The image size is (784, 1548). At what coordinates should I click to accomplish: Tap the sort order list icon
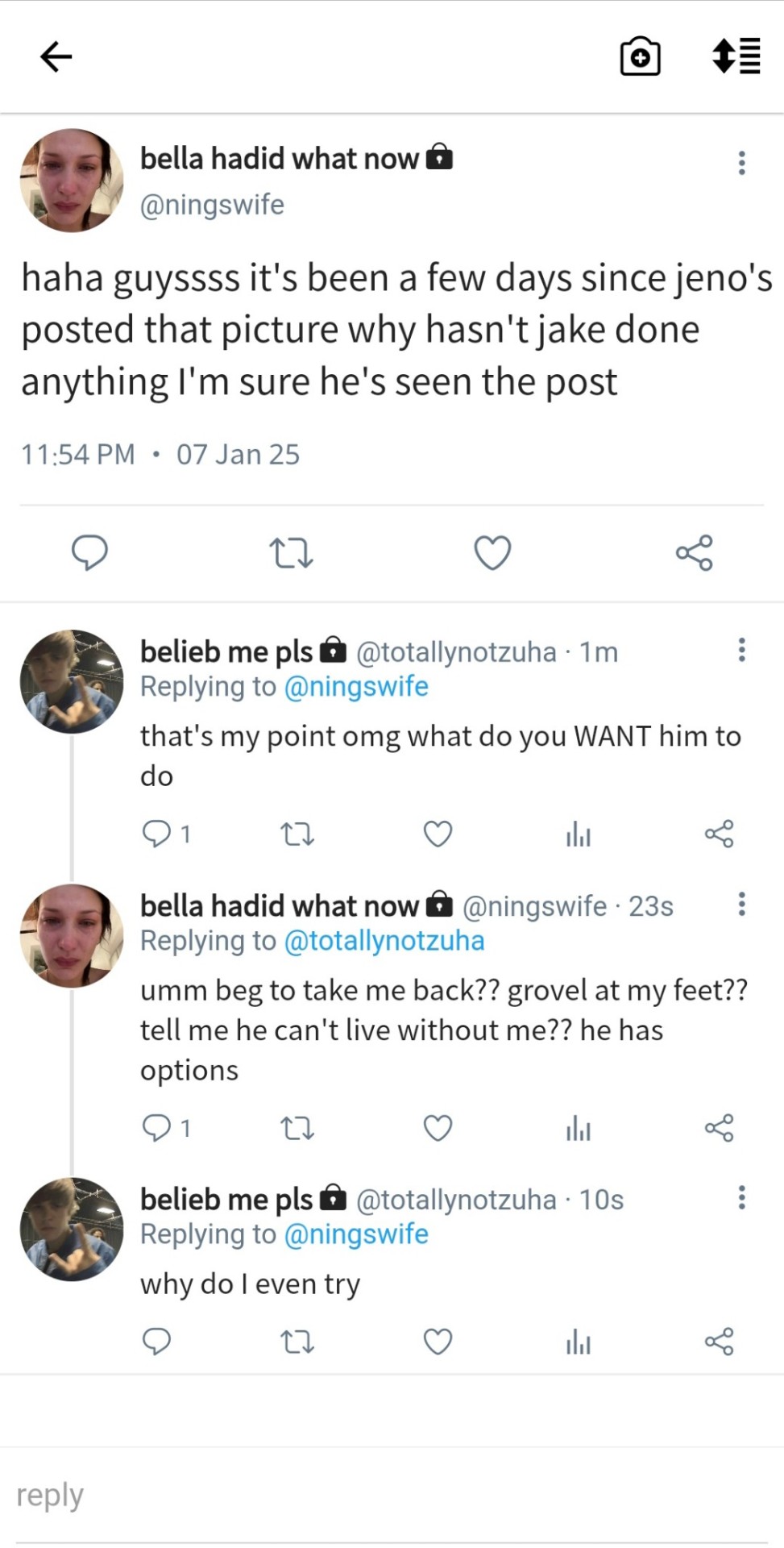point(736,56)
